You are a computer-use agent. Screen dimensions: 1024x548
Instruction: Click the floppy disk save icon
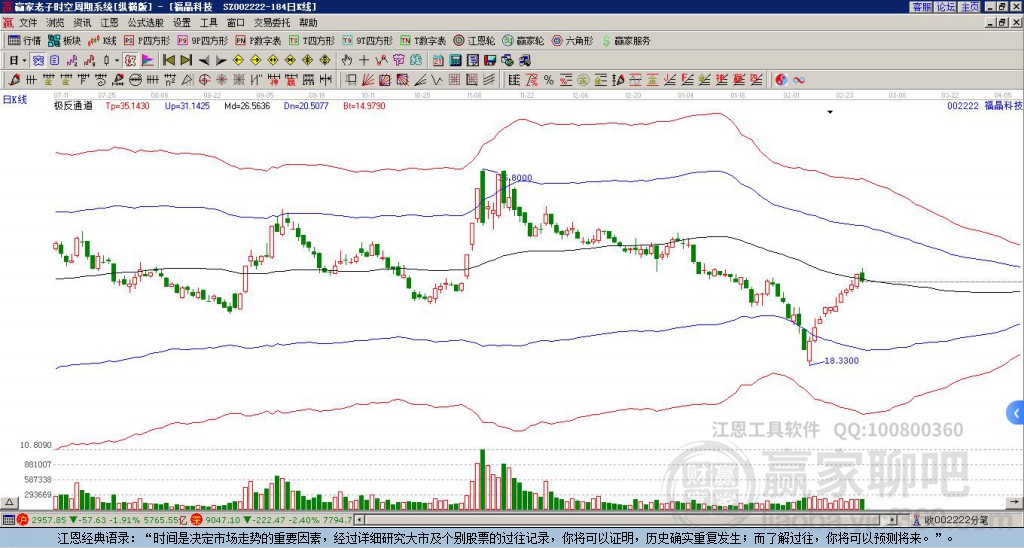tap(490, 61)
